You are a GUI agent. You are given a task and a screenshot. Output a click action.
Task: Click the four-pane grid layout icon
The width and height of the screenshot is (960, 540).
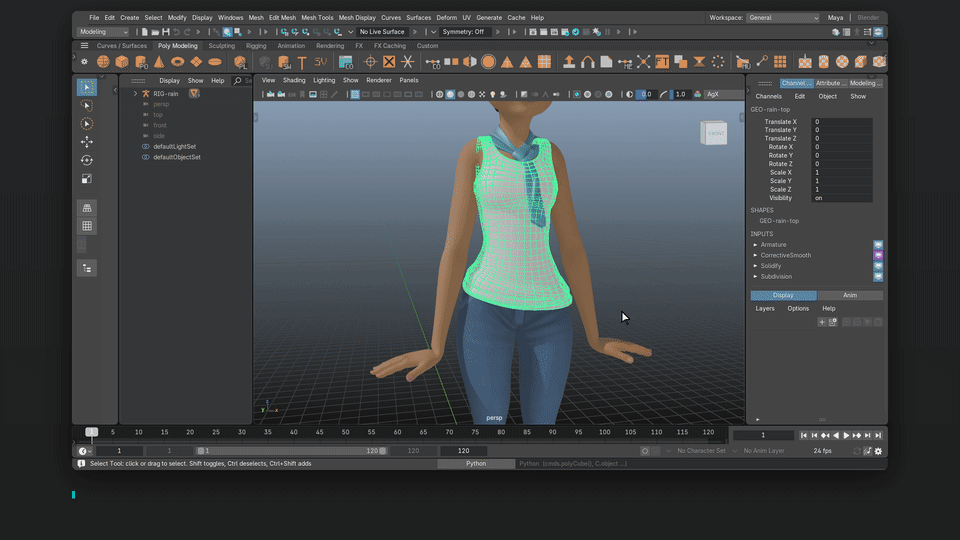(x=87, y=226)
